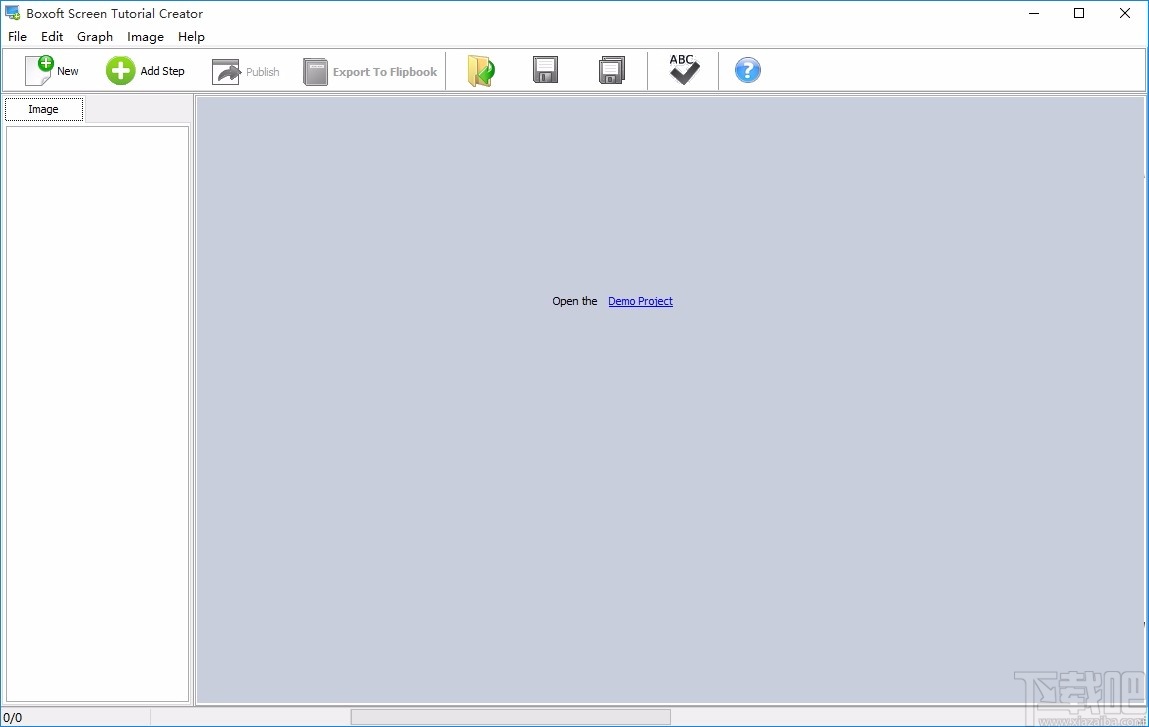Open a project using the folder icon
1149x727 pixels.
tap(481, 70)
